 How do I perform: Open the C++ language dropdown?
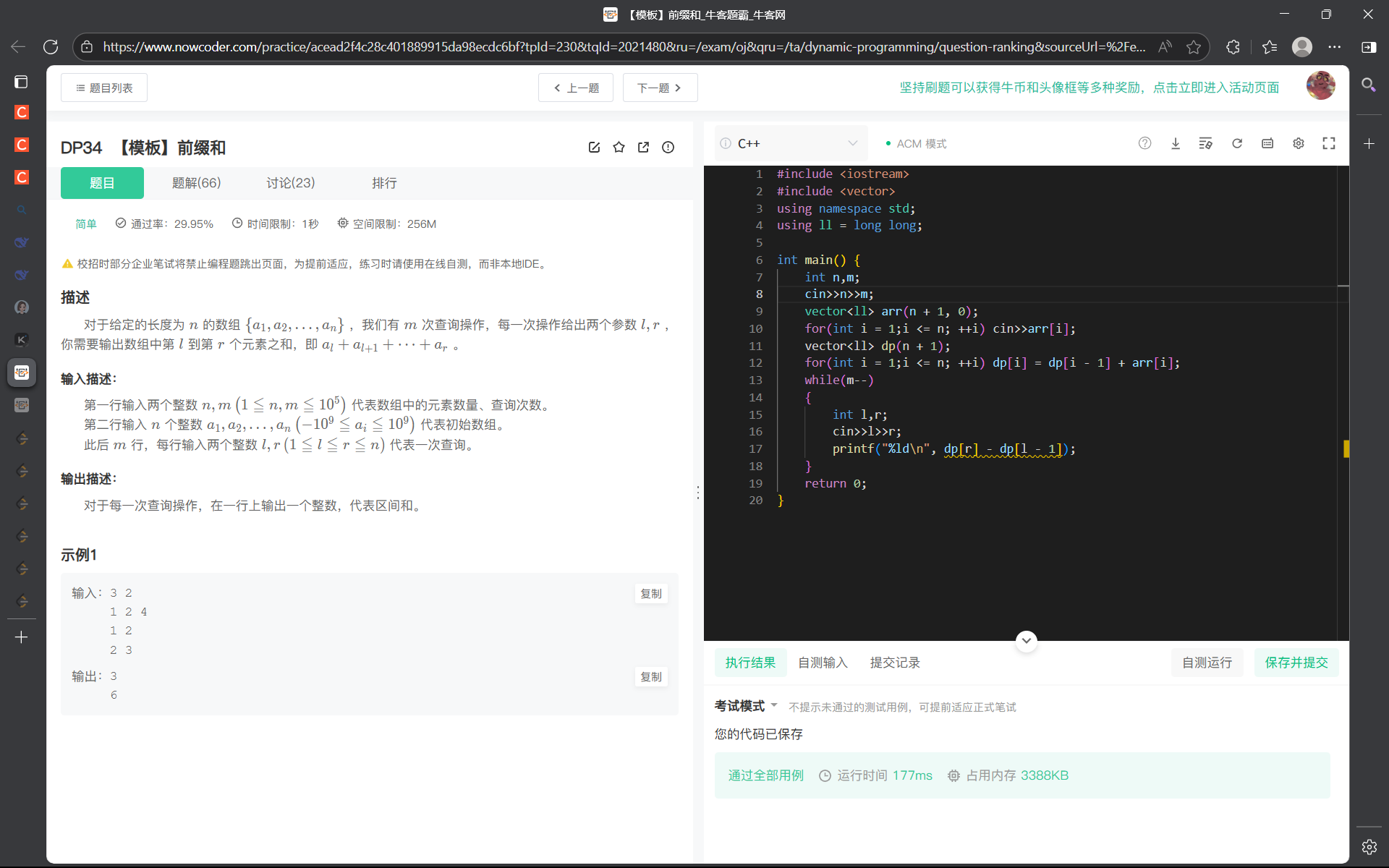[x=791, y=143]
